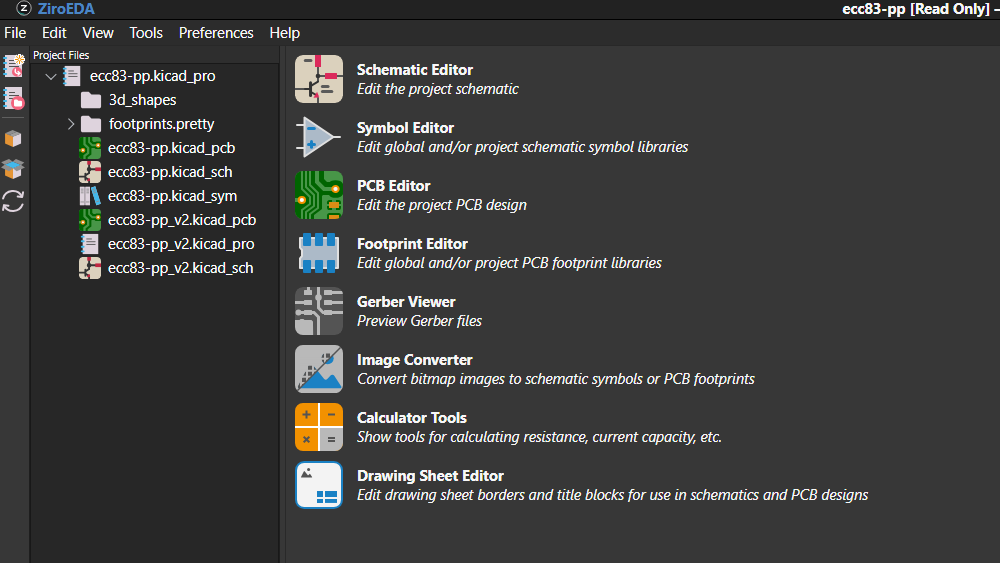Click 'Convert bitmap images to schematic symbols' description
1000x563 pixels.
point(555,379)
